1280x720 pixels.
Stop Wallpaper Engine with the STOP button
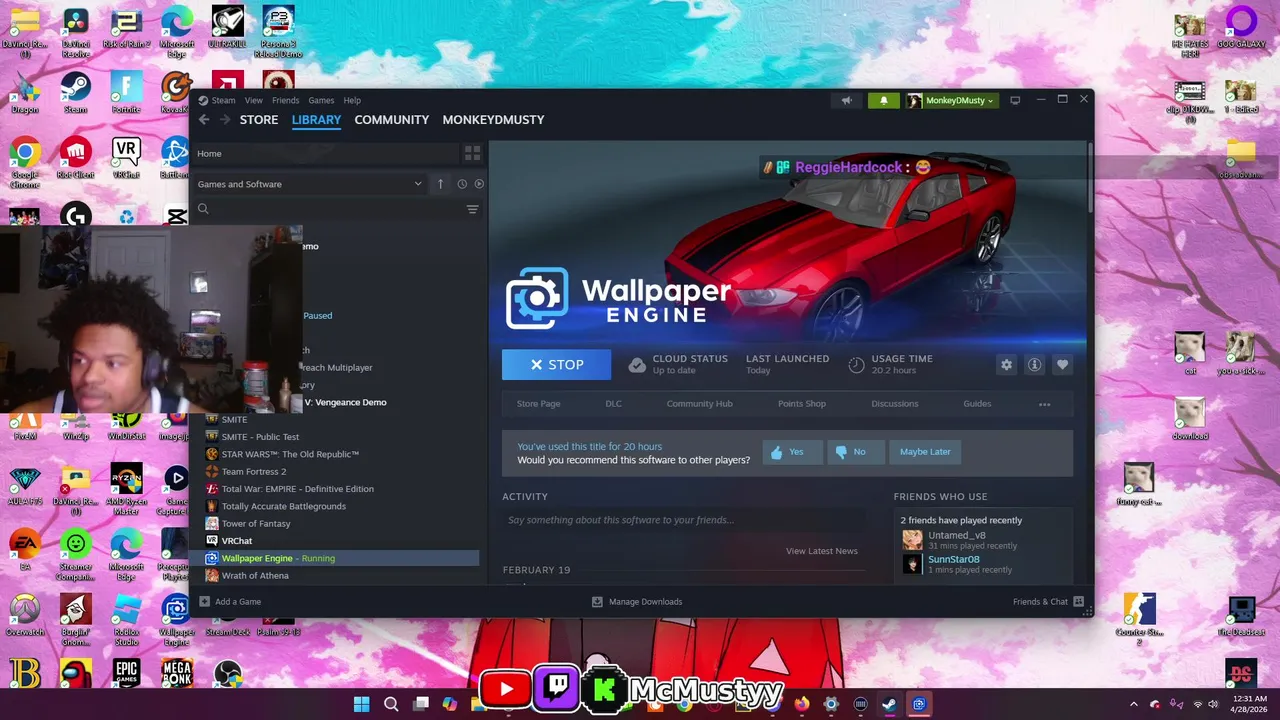(556, 365)
